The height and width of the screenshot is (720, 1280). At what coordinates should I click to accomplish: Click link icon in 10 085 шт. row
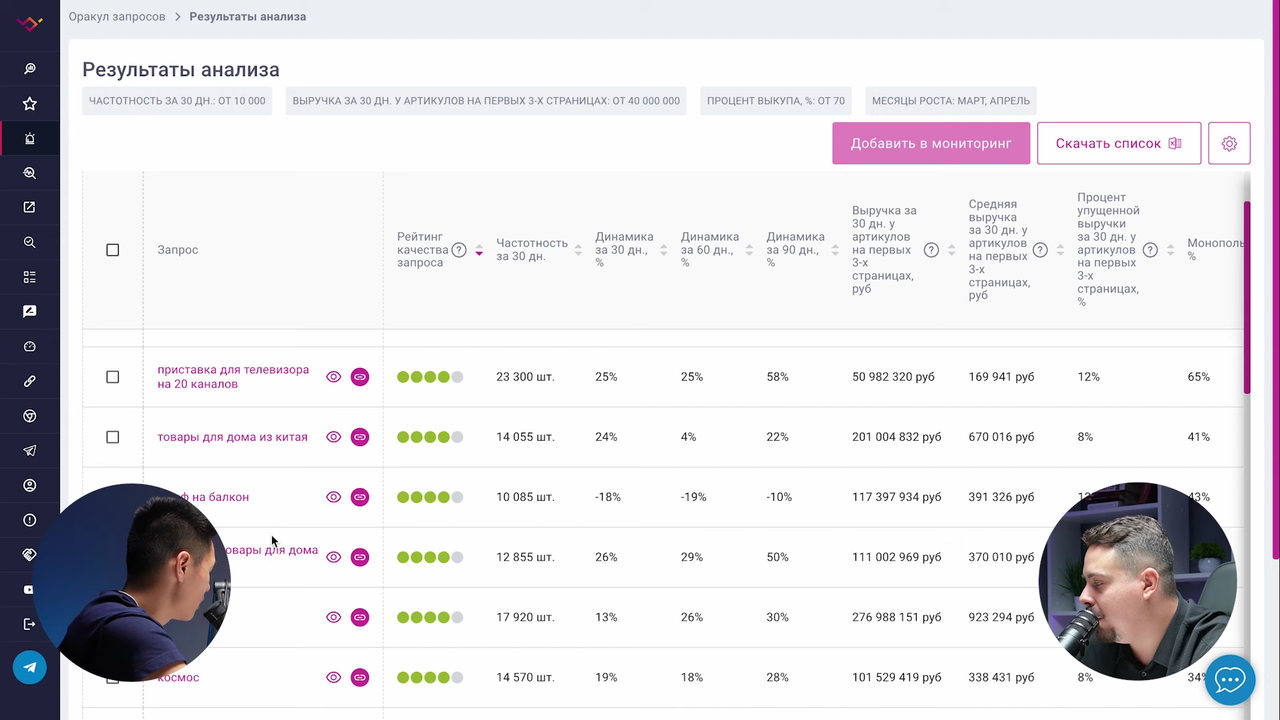pyautogui.click(x=360, y=497)
